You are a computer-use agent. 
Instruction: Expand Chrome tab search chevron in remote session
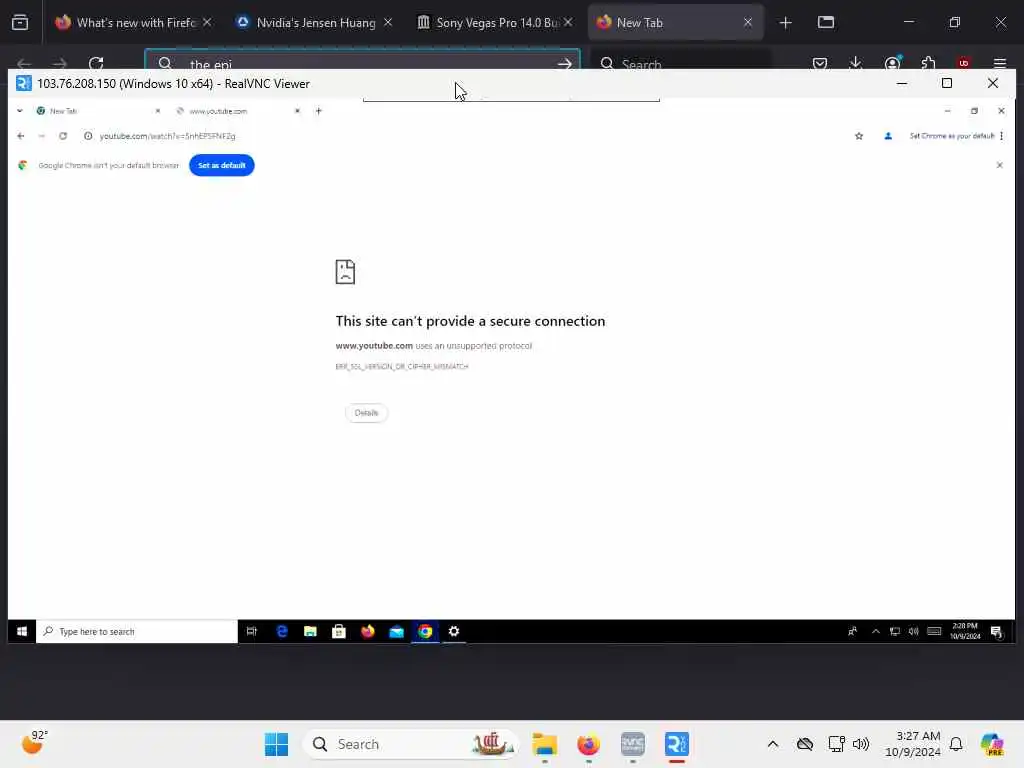(20, 111)
